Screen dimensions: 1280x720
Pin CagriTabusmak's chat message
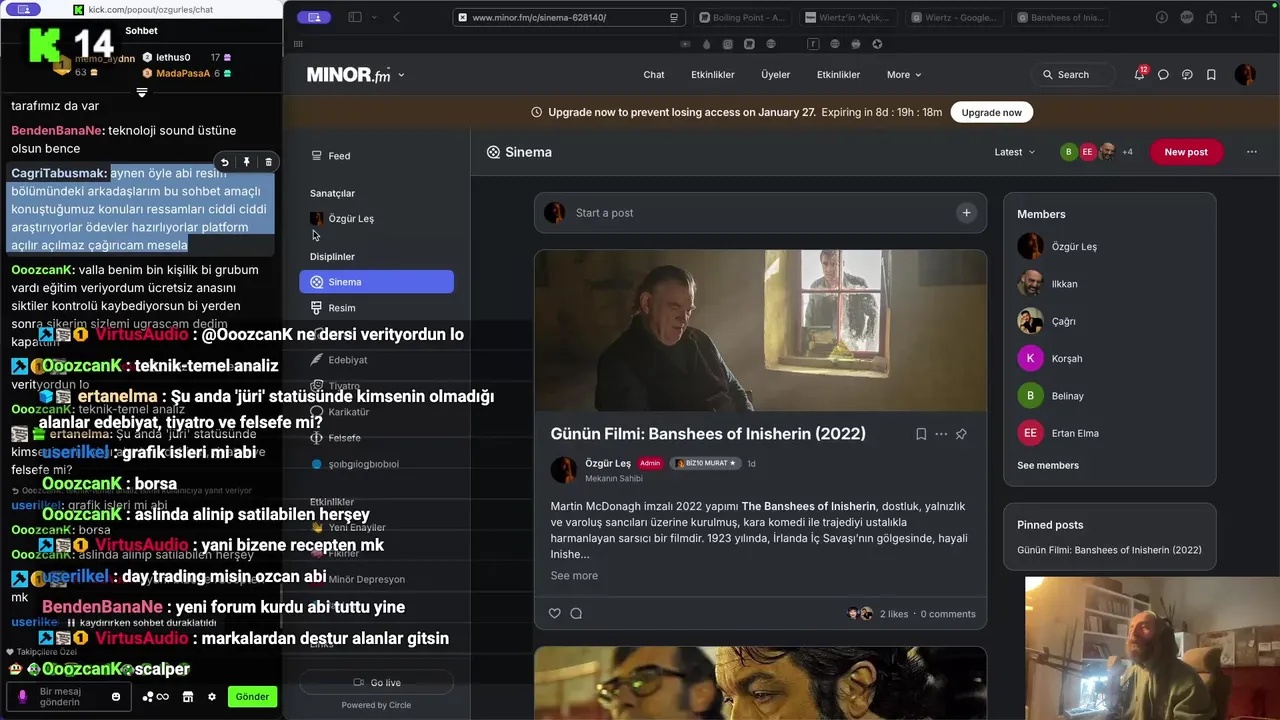coord(247,162)
